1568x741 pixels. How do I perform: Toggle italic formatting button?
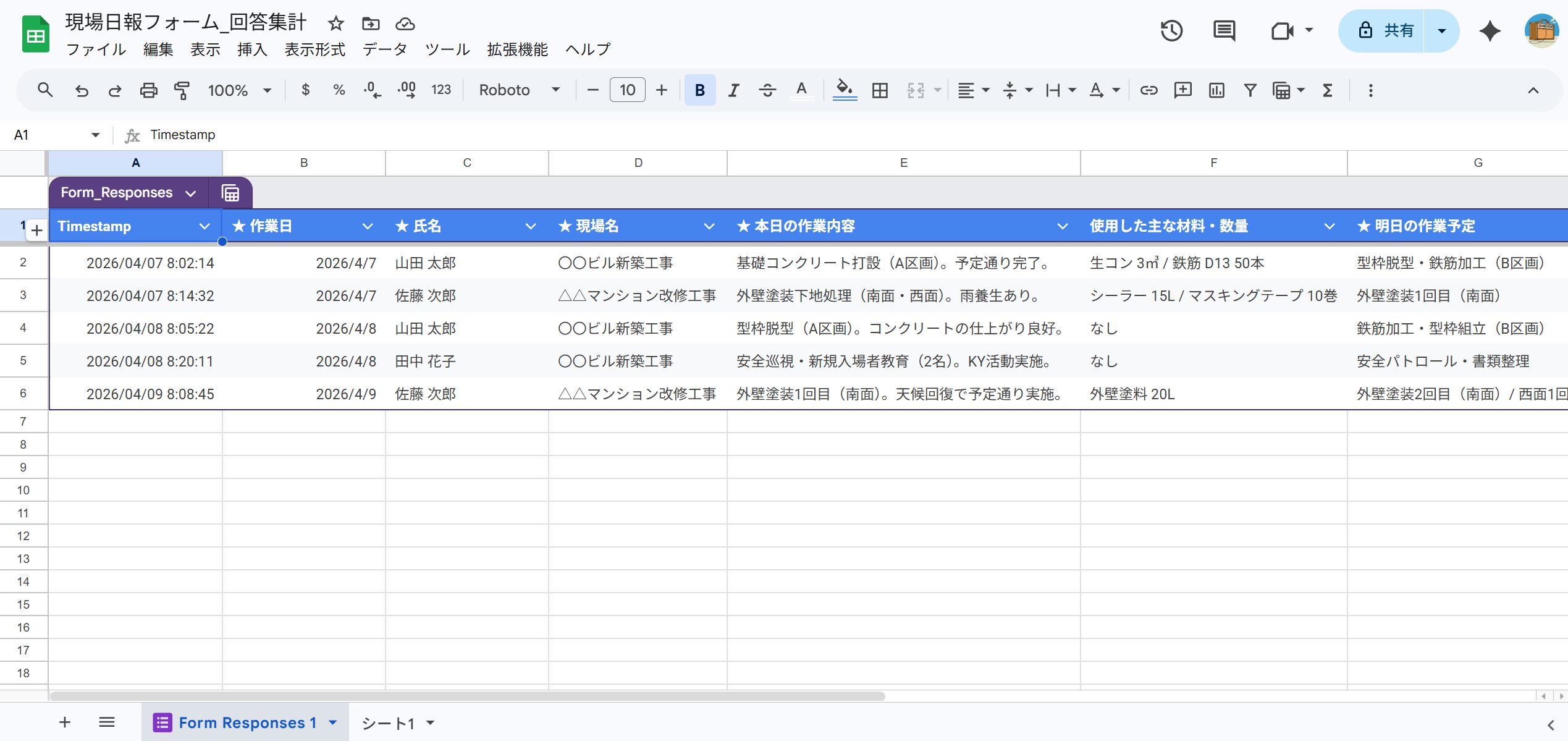tap(733, 90)
